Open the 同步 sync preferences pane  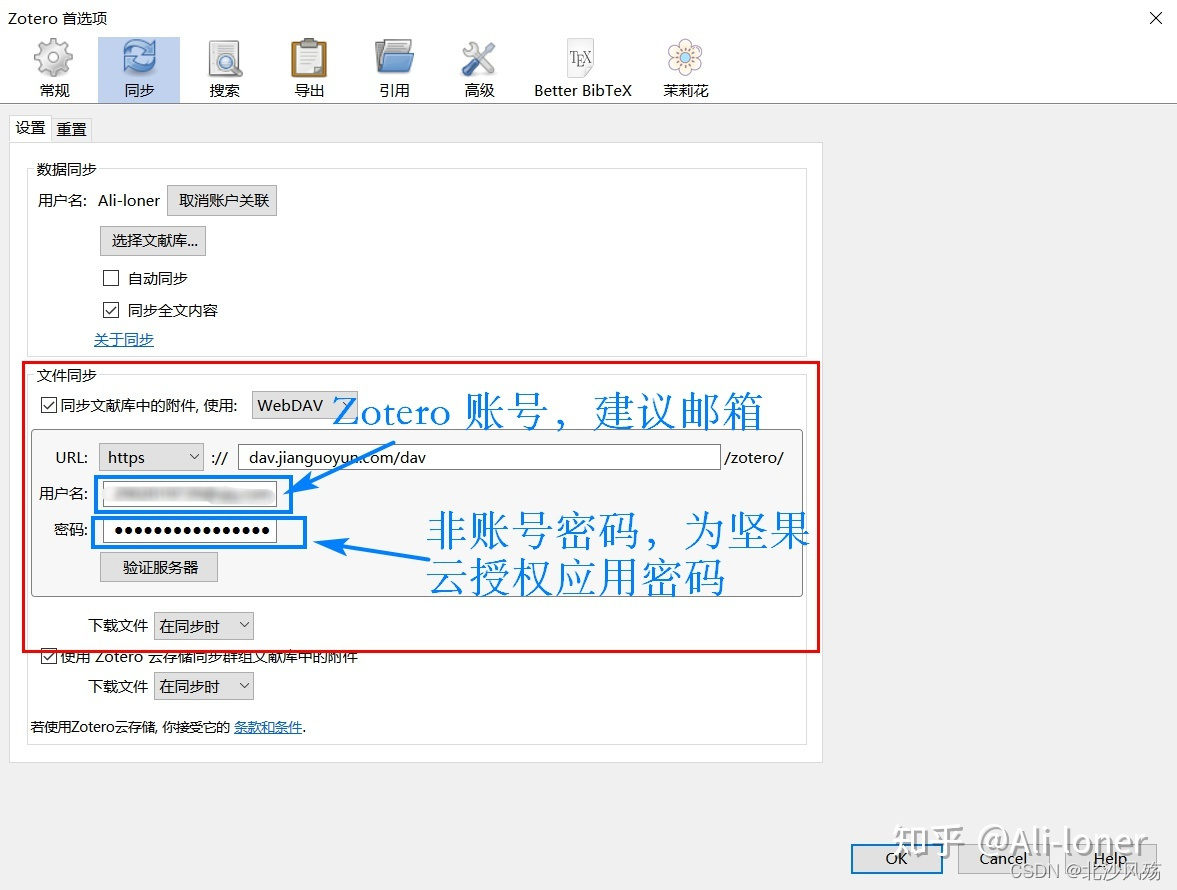tap(139, 69)
